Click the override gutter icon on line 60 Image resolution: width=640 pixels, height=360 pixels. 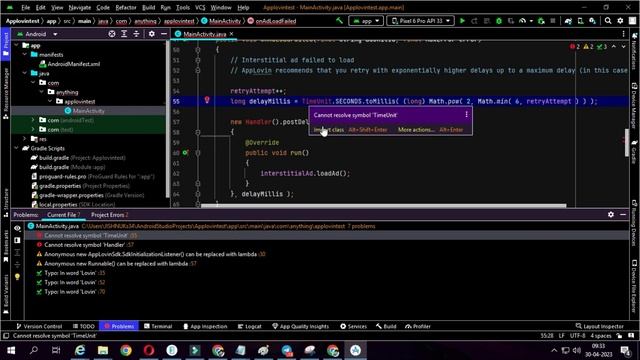[x=185, y=153]
